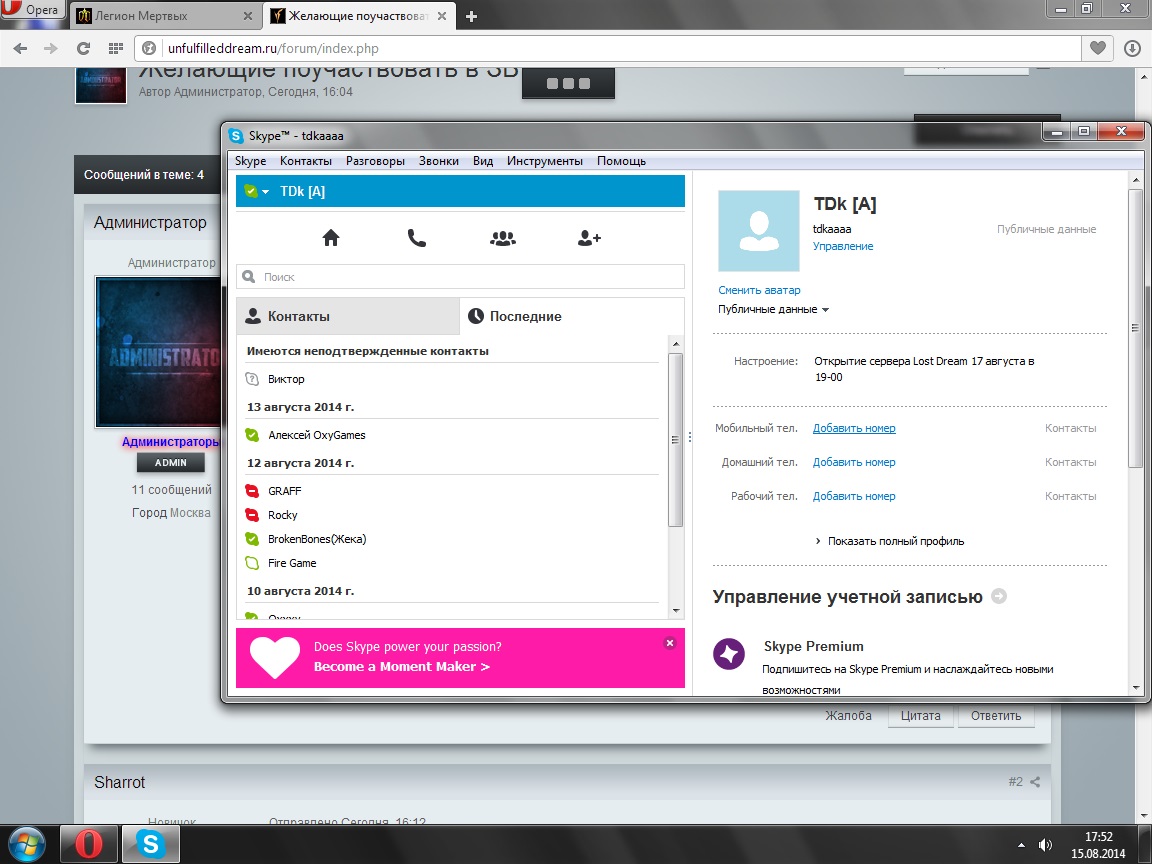Click the Skype Premium heading
The image size is (1152, 864).
tap(813, 647)
